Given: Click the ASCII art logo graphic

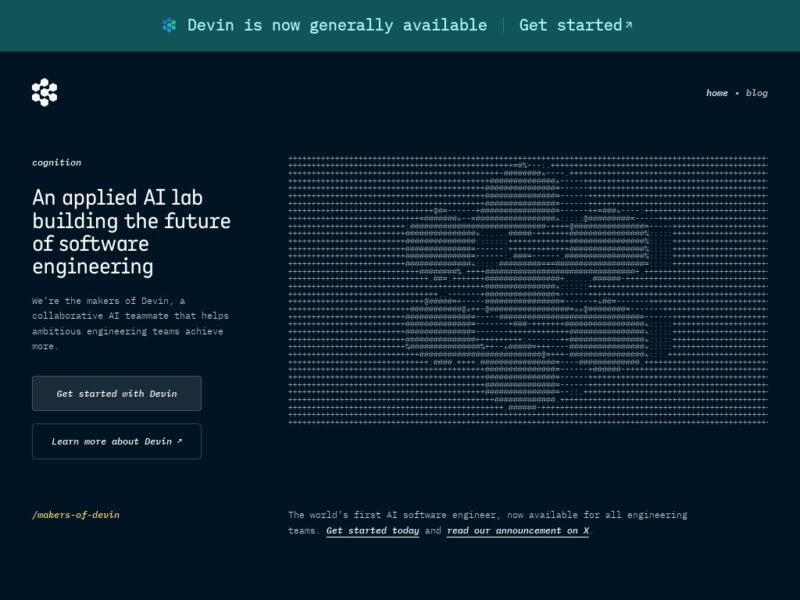Looking at the screenshot, I should pyautogui.click(x=528, y=290).
